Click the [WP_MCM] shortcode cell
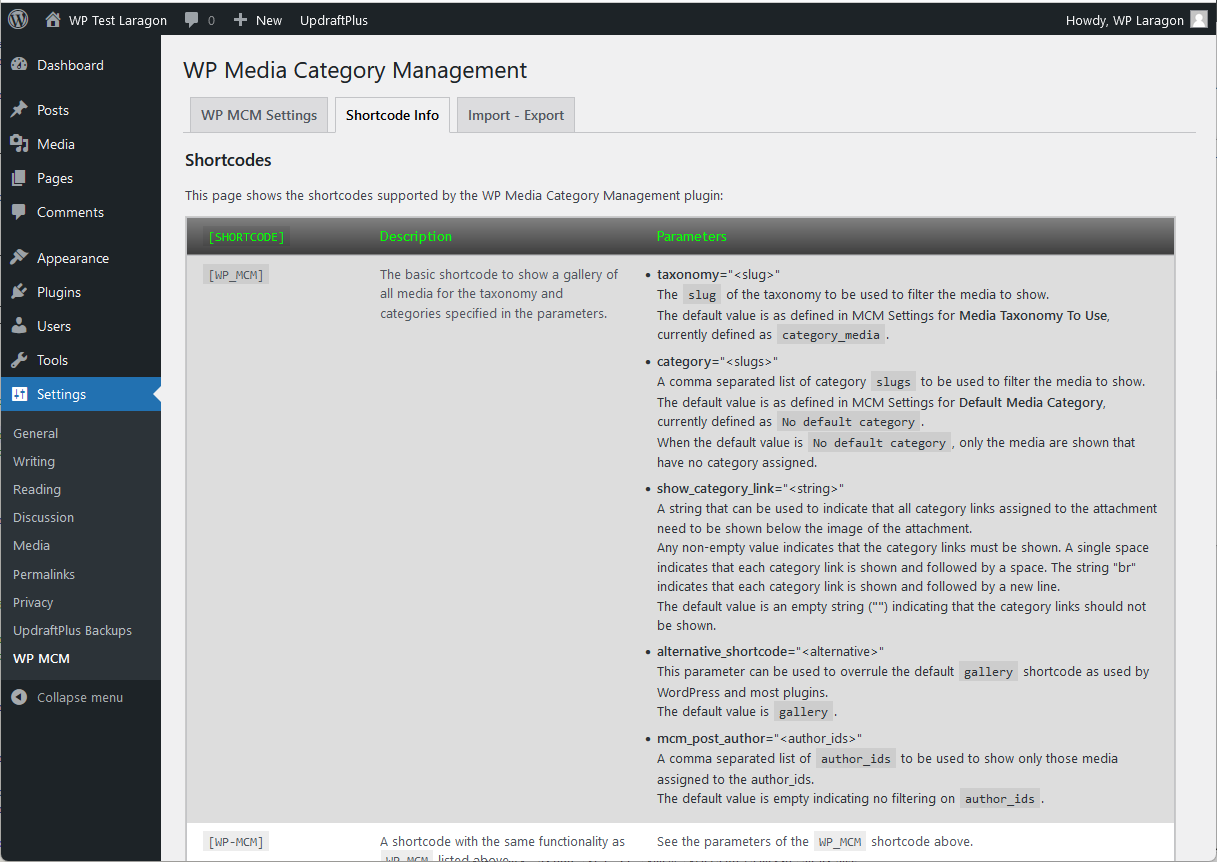Viewport: 1217px width, 862px height. 235,274
